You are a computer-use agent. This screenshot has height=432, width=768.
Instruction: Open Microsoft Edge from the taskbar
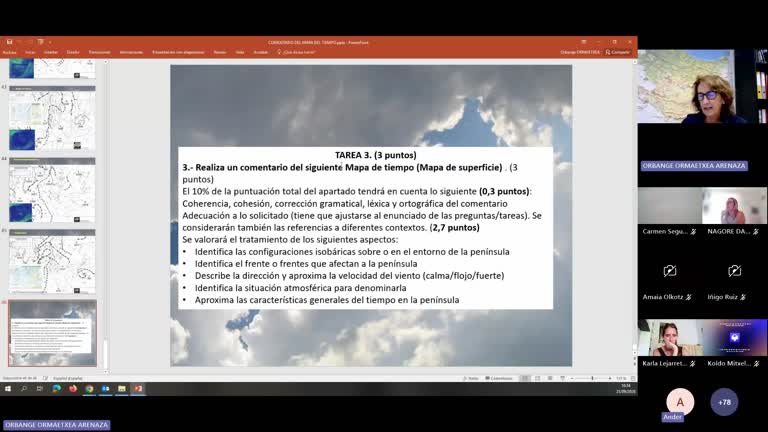click(x=57, y=389)
